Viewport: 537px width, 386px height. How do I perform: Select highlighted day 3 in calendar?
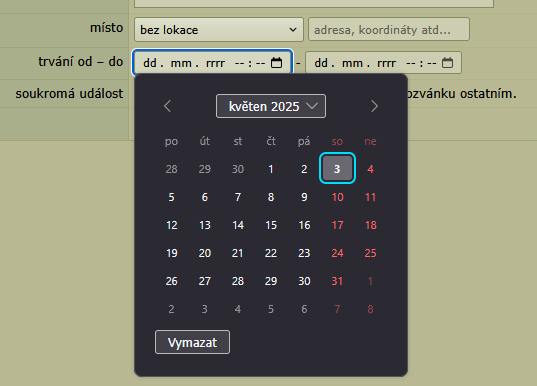337,168
